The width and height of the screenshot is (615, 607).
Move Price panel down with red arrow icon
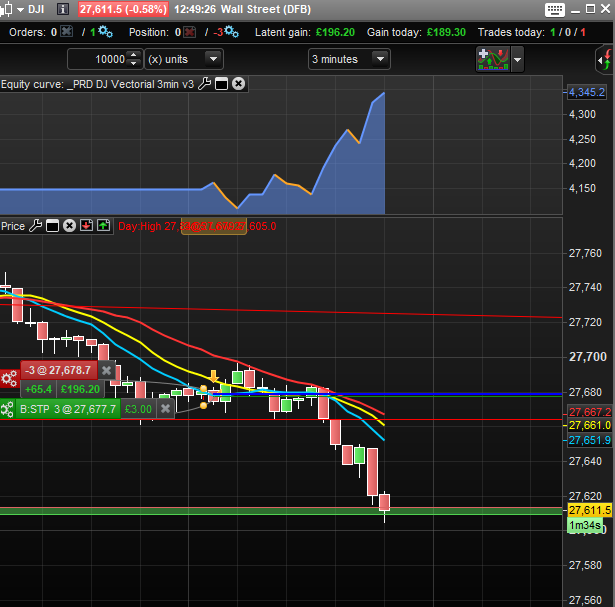coord(86,225)
